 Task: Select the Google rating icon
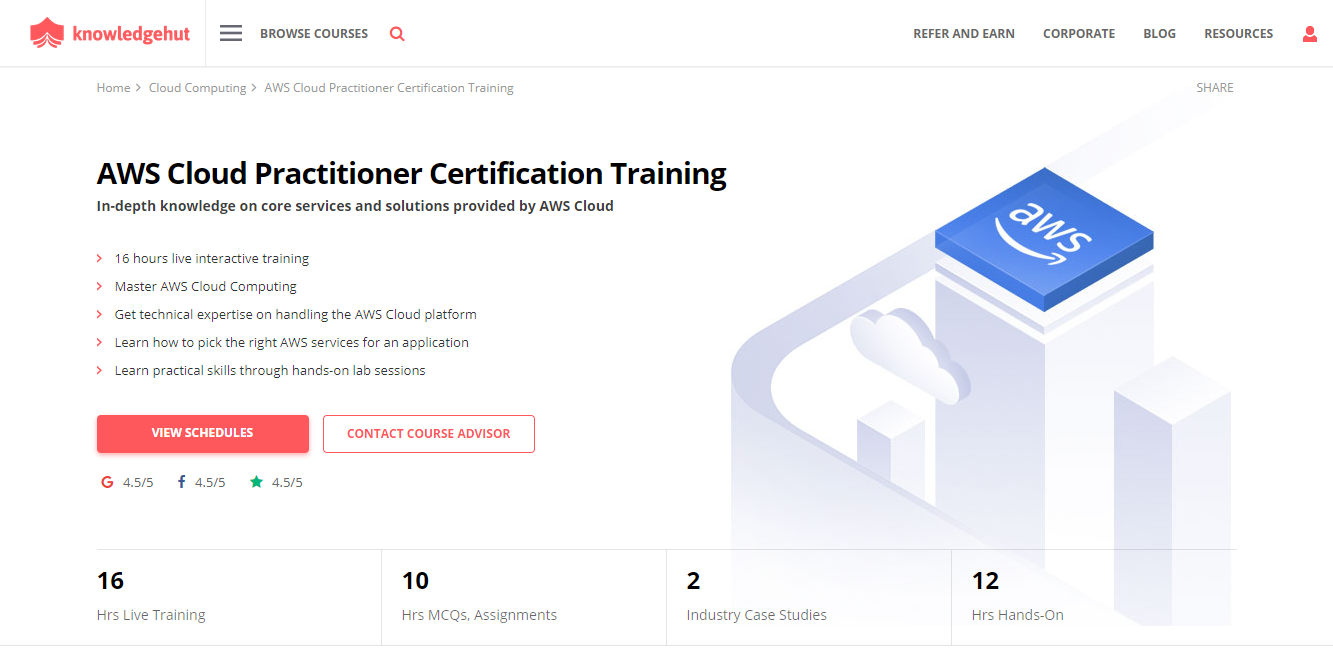[107, 482]
